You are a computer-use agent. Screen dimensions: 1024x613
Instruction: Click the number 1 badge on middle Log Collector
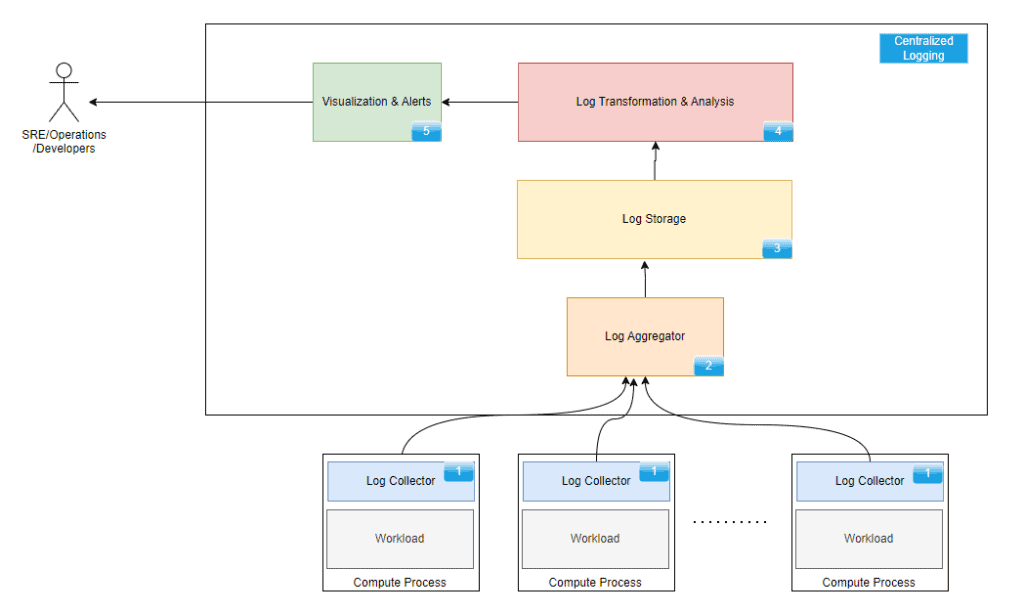654,471
